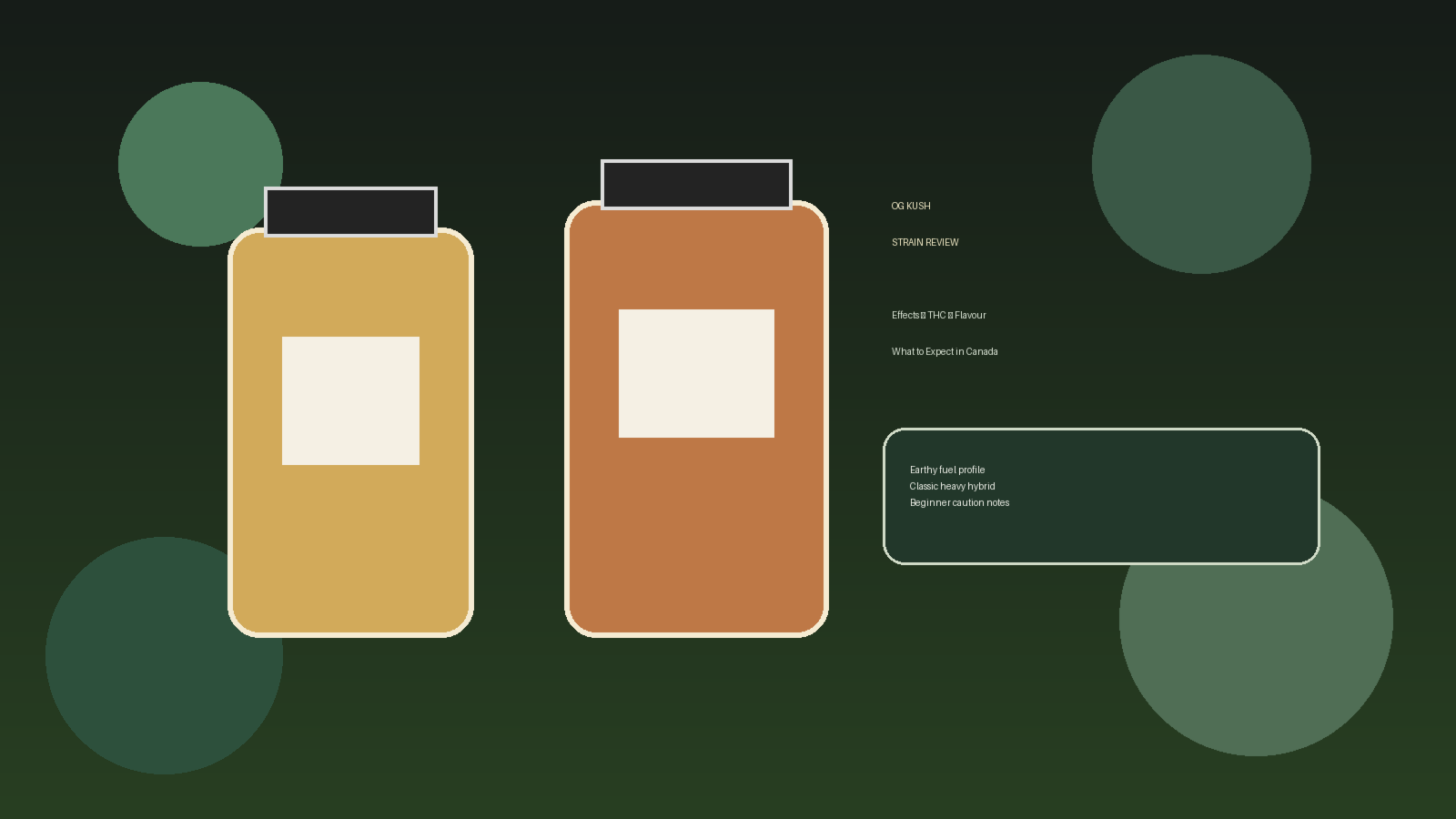Click What to Expect in Canada text
1456x819 pixels.
945,351
